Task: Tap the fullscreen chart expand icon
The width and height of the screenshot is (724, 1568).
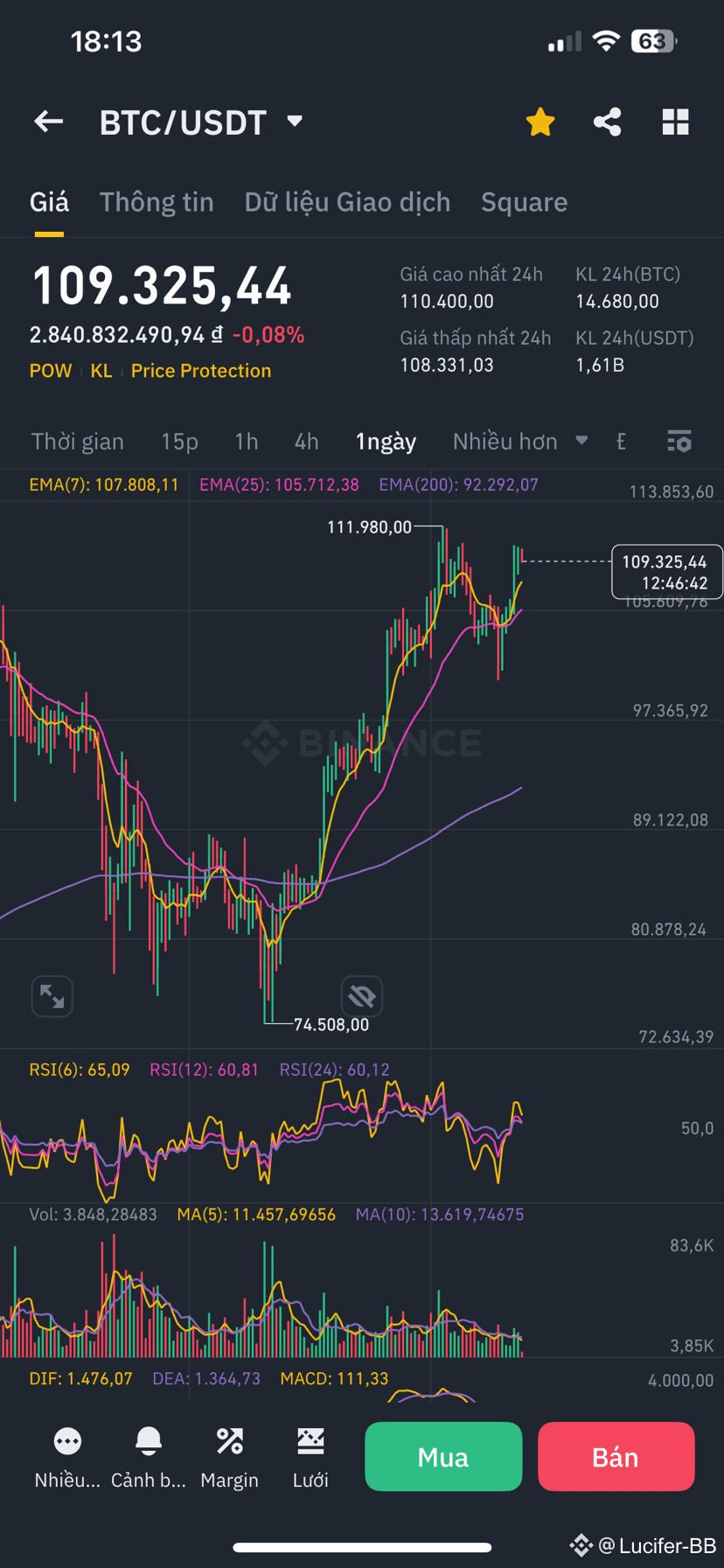Action: point(52,996)
